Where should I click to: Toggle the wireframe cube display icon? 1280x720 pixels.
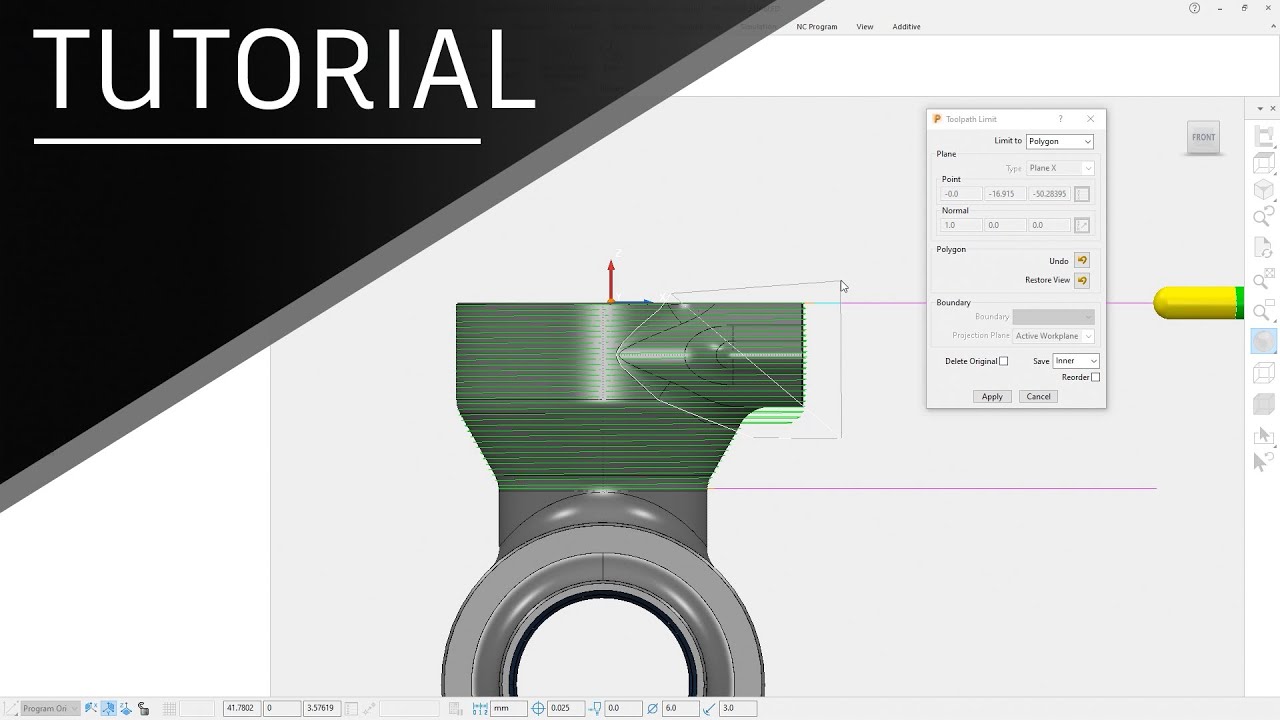point(1264,373)
